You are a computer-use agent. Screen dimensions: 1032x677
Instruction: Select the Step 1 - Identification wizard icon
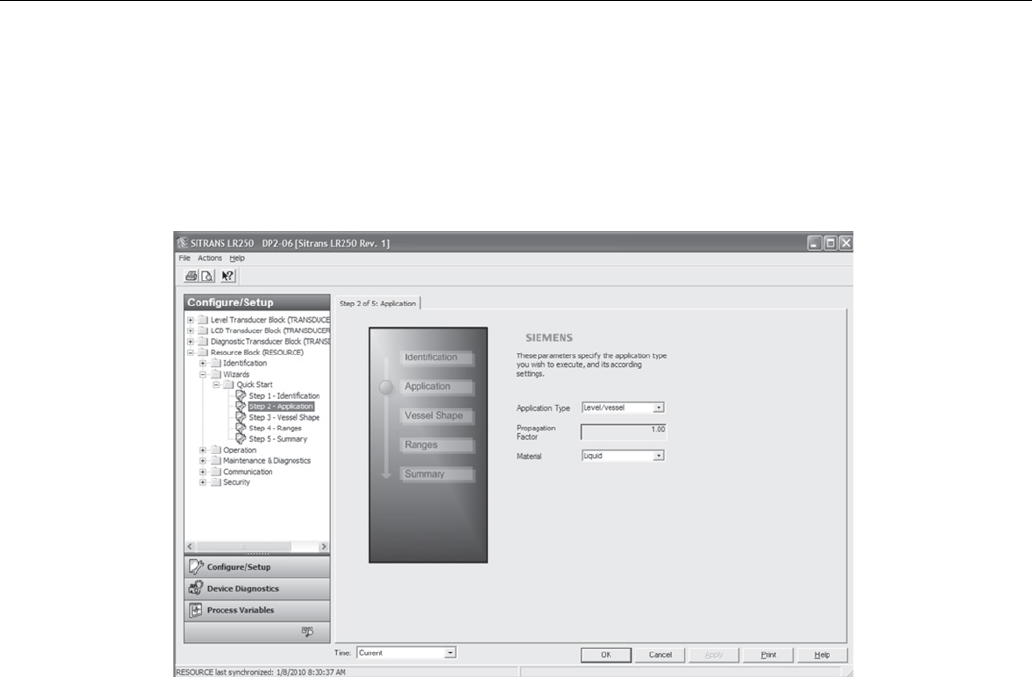(x=241, y=395)
